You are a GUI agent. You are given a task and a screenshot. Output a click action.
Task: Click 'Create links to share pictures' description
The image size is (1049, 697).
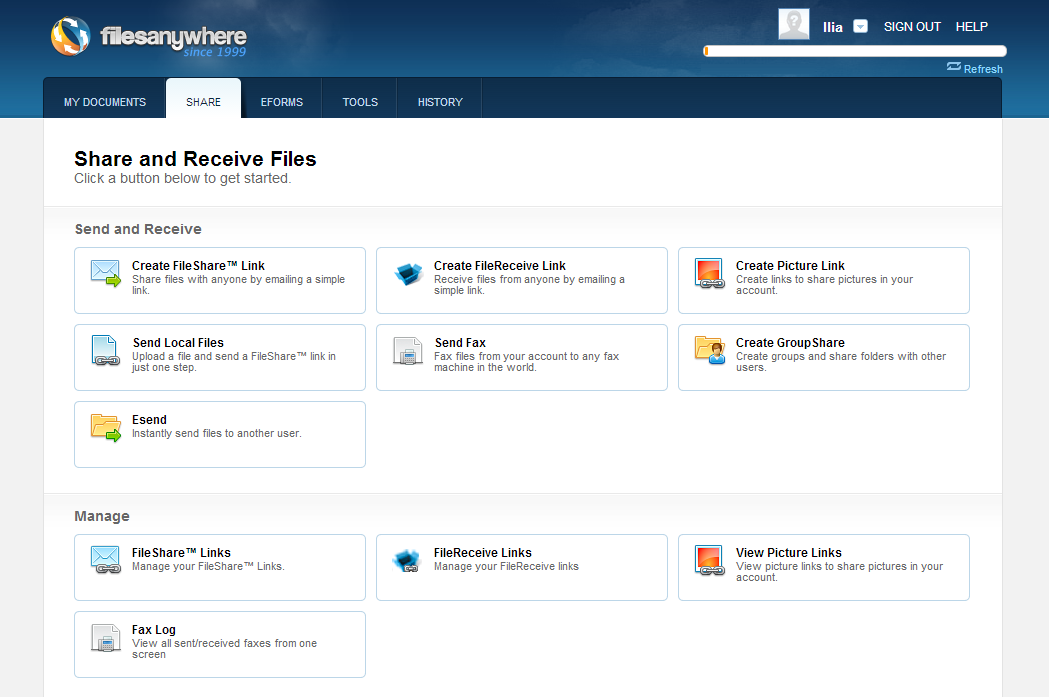click(824, 285)
